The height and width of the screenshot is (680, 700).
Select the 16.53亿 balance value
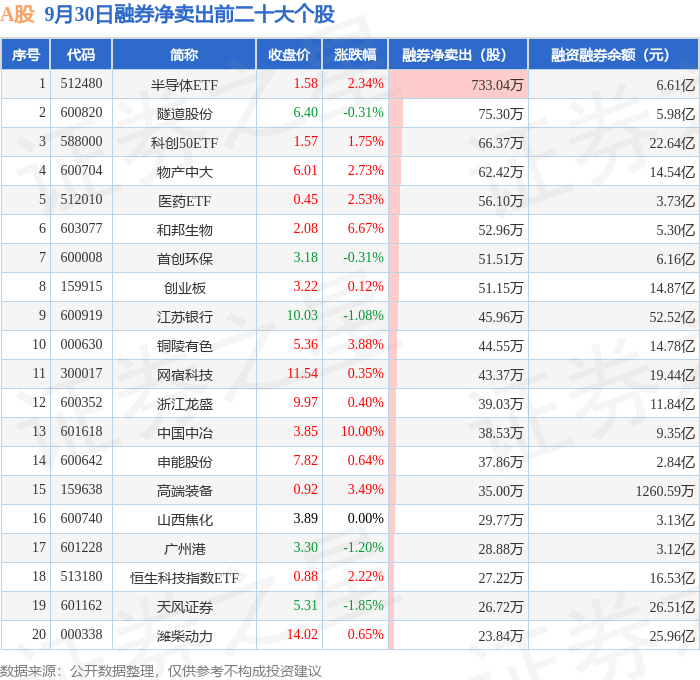tap(672, 578)
